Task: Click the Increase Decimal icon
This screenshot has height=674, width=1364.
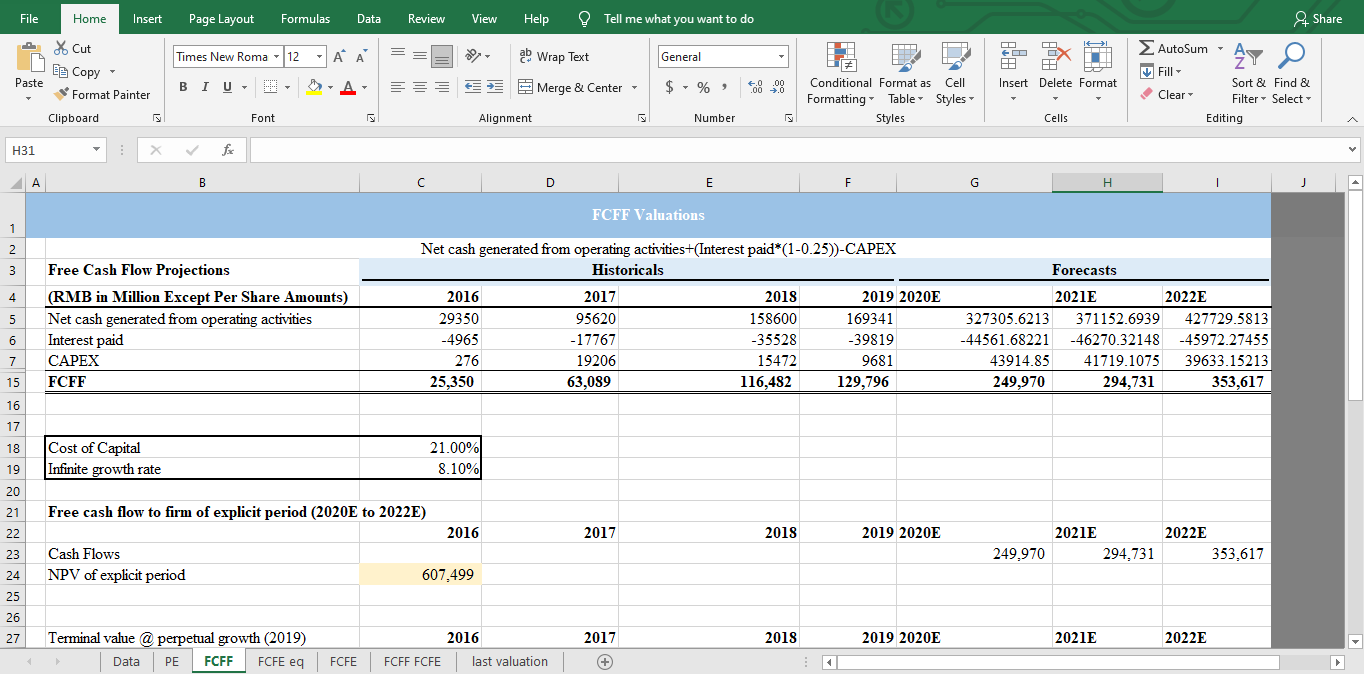Action: (x=756, y=88)
